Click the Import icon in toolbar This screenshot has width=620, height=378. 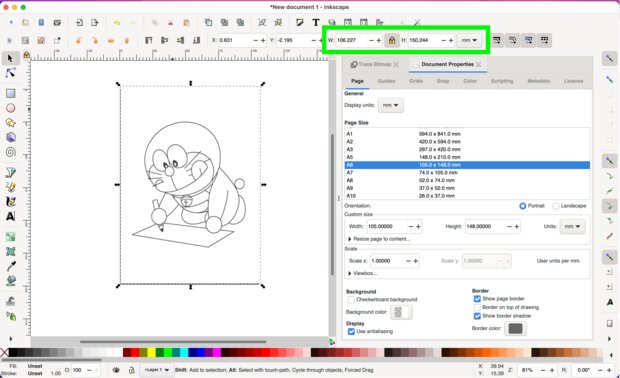(79, 23)
